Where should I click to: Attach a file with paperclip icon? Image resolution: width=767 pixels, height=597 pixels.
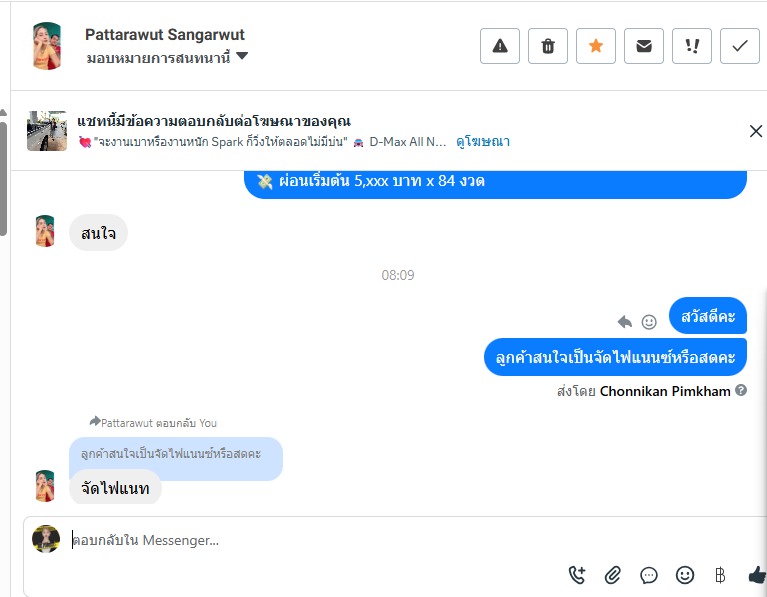click(613, 575)
